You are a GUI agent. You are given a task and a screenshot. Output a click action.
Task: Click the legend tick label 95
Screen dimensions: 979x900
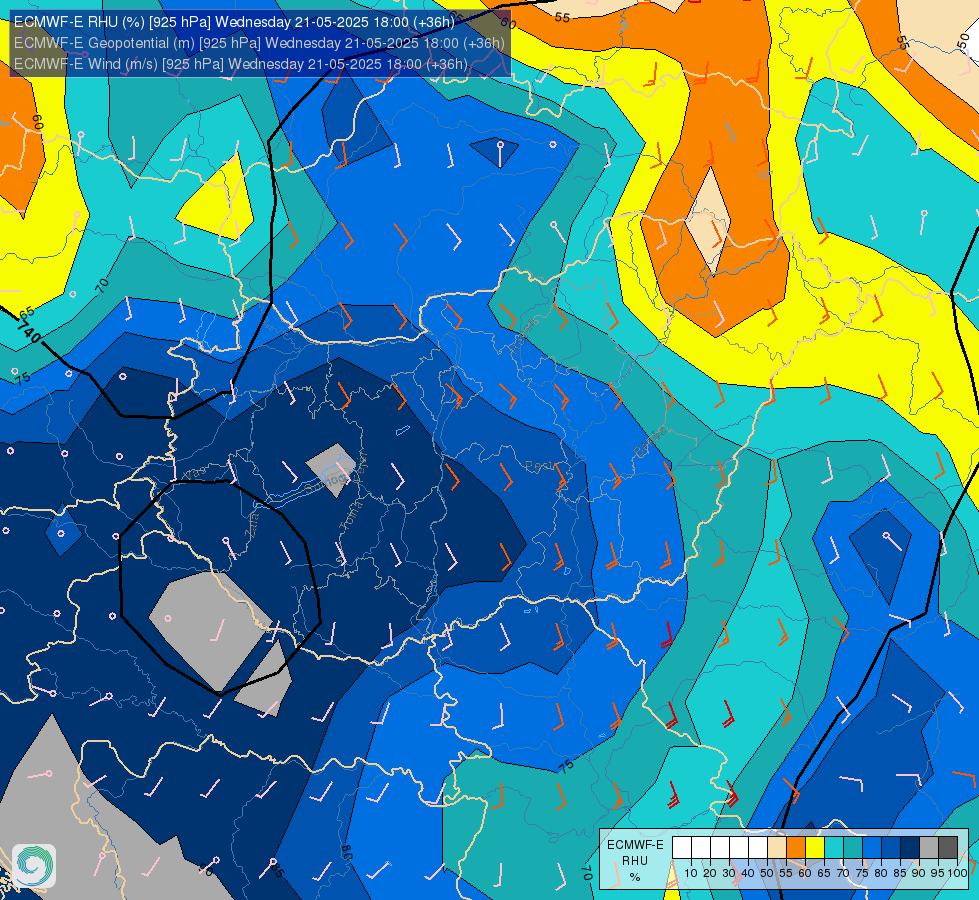point(938,873)
